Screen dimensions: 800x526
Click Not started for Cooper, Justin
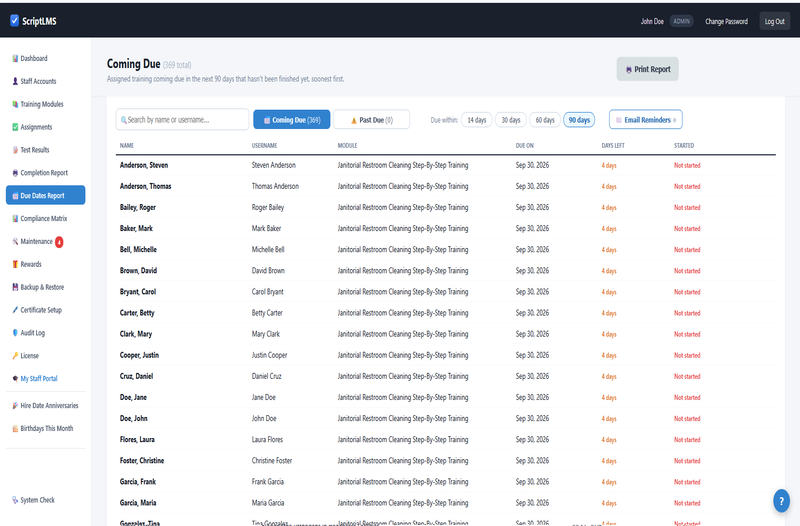click(687, 355)
